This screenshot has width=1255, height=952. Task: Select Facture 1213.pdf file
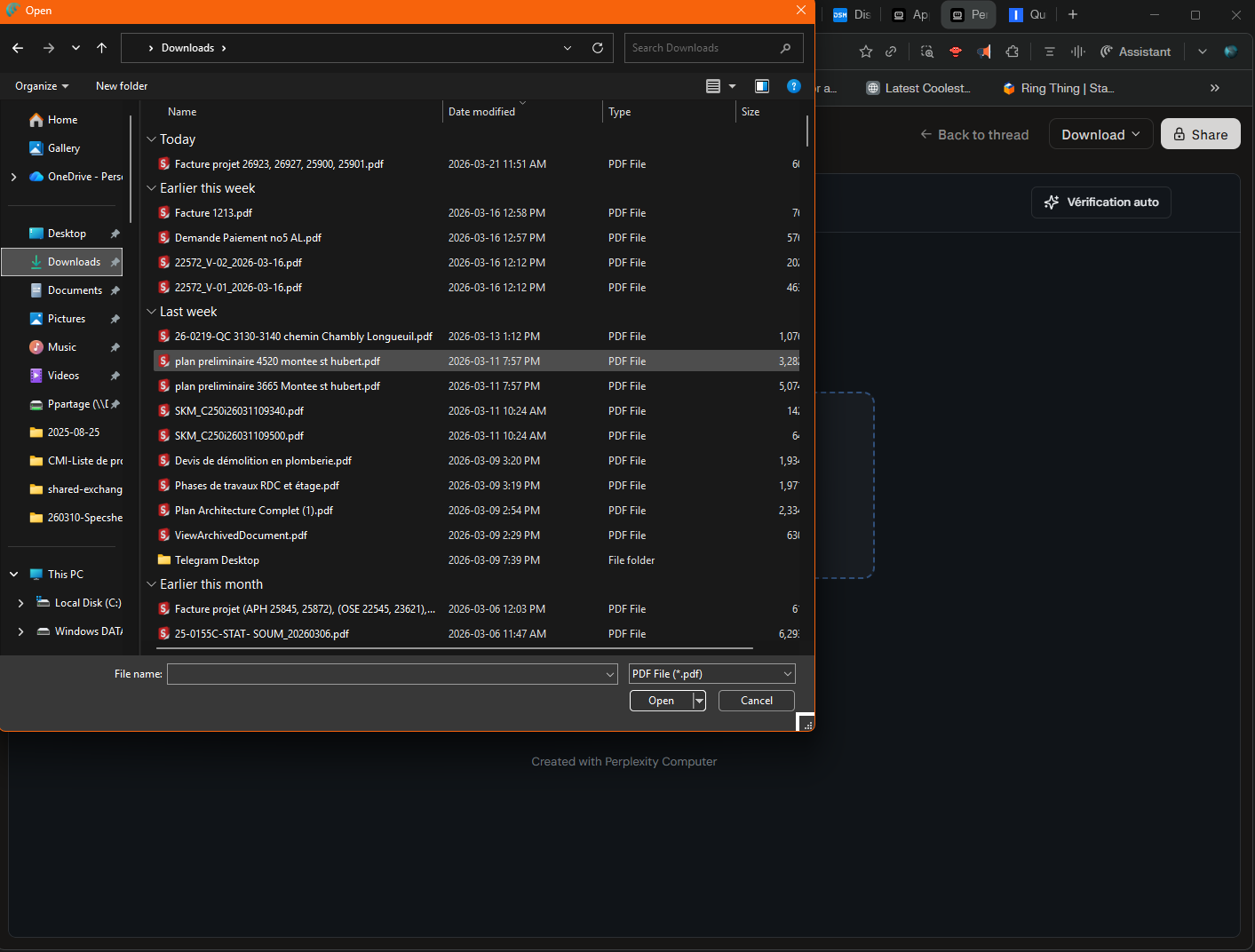(x=213, y=213)
